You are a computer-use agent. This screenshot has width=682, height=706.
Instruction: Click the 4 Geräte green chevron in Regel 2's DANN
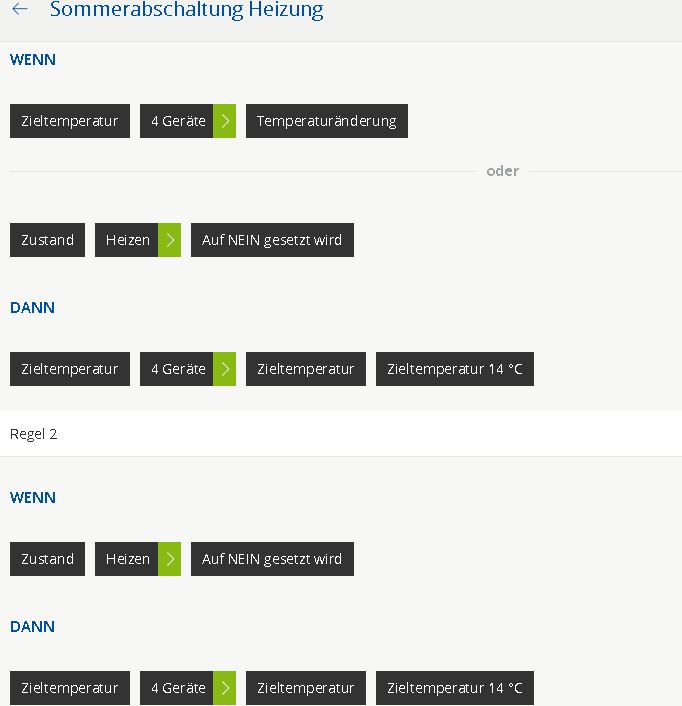(x=225, y=688)
